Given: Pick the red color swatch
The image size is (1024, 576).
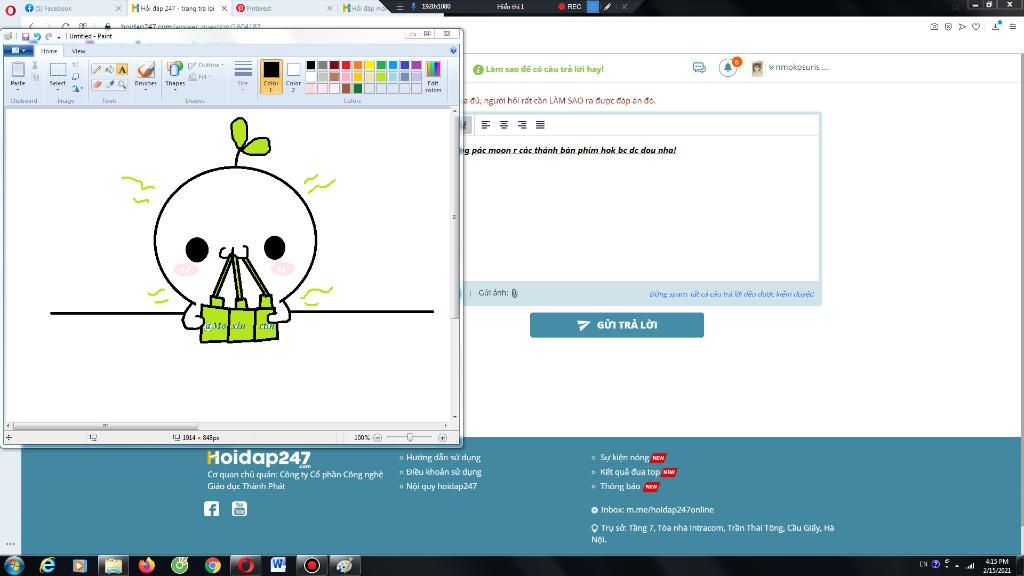Looking at the screenshot, I should point(346,65).
